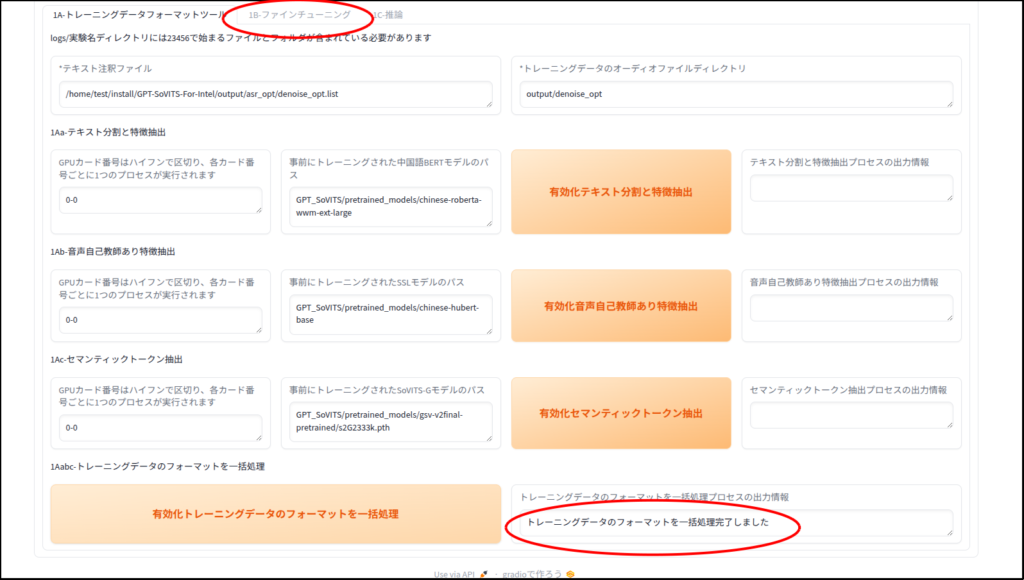Click the Gradio logo icon in footer

tap(570, 574)
